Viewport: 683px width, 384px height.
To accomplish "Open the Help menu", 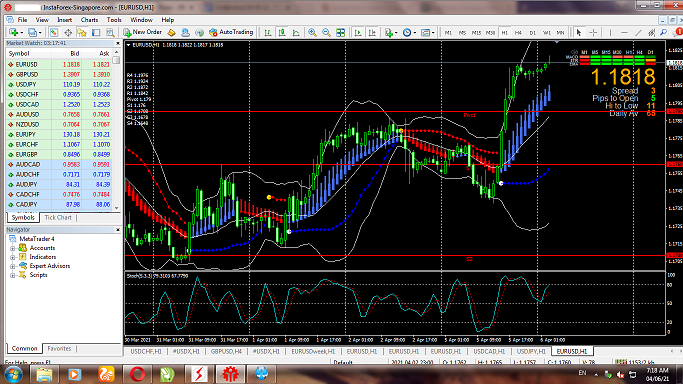I will point(168,20).
